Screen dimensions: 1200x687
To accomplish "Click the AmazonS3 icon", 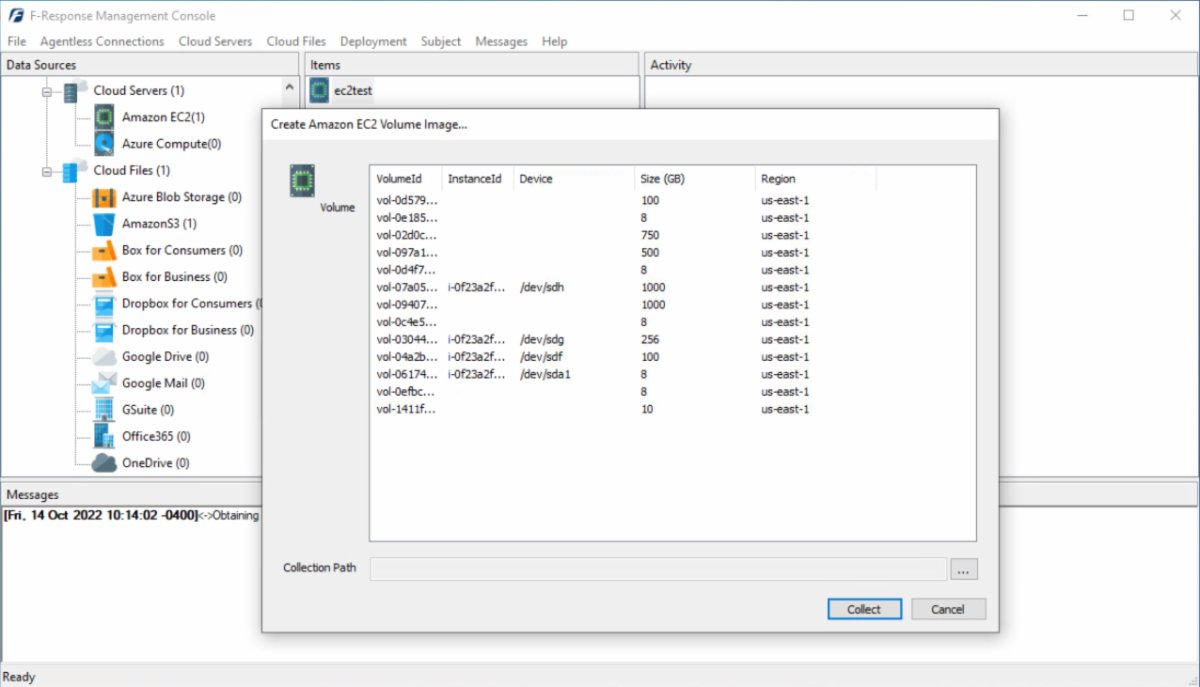I will tap(104, 223).
